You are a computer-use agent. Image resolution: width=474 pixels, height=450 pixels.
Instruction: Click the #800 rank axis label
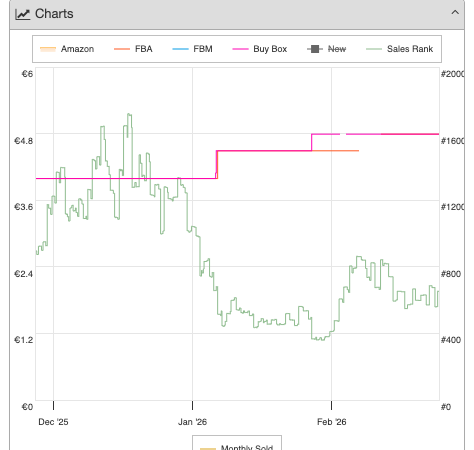point(451,274)
